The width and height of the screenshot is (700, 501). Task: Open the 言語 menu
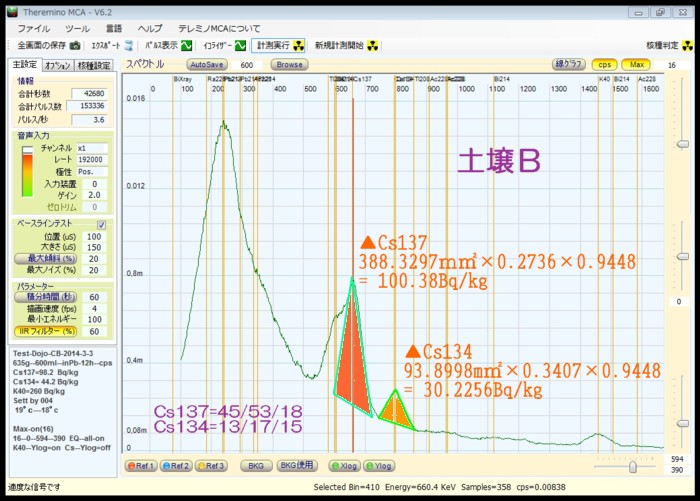tap(114, 29)
